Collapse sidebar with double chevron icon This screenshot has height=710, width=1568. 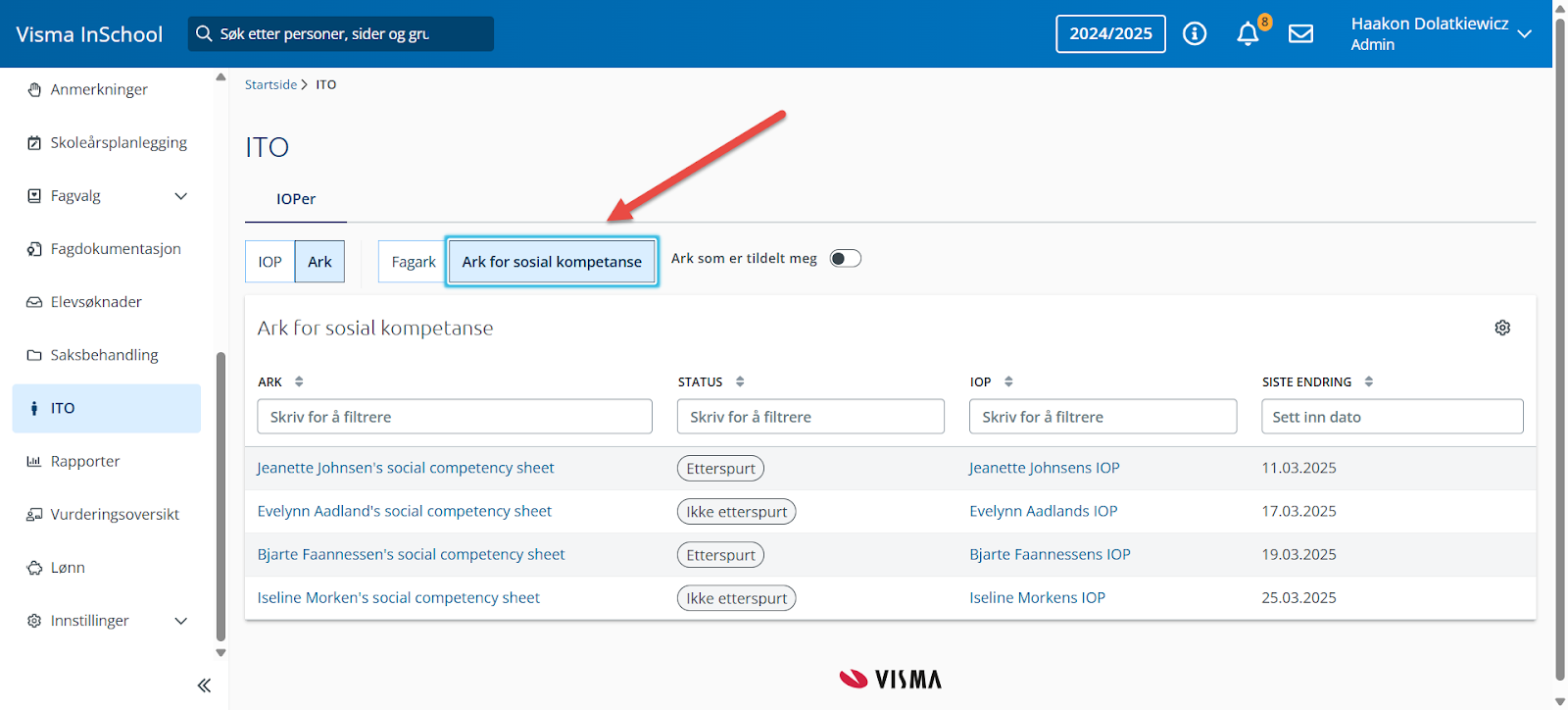[204, 685]
